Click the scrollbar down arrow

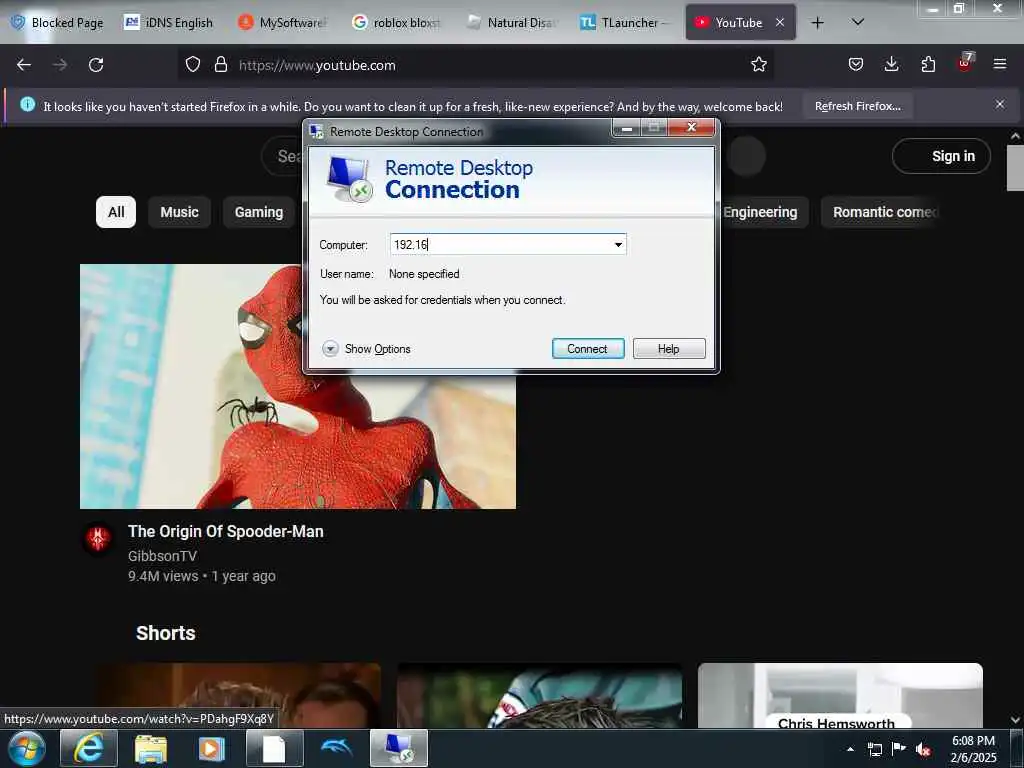click(x=1015, y=720)
